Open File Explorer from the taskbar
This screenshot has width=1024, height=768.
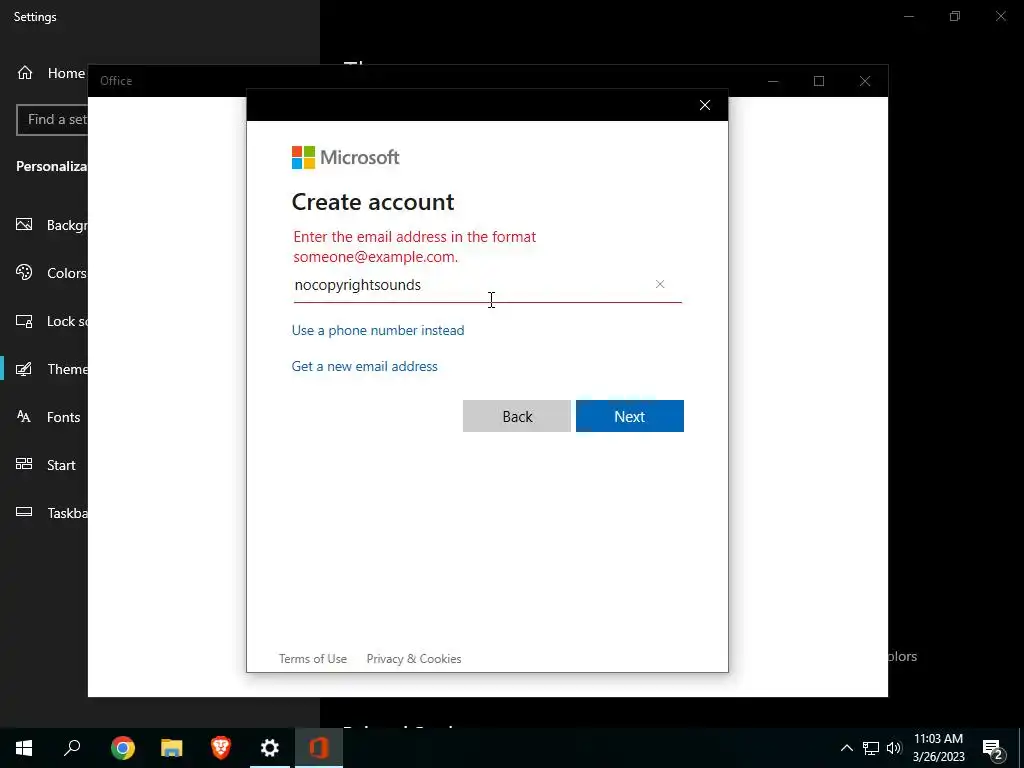171,748
